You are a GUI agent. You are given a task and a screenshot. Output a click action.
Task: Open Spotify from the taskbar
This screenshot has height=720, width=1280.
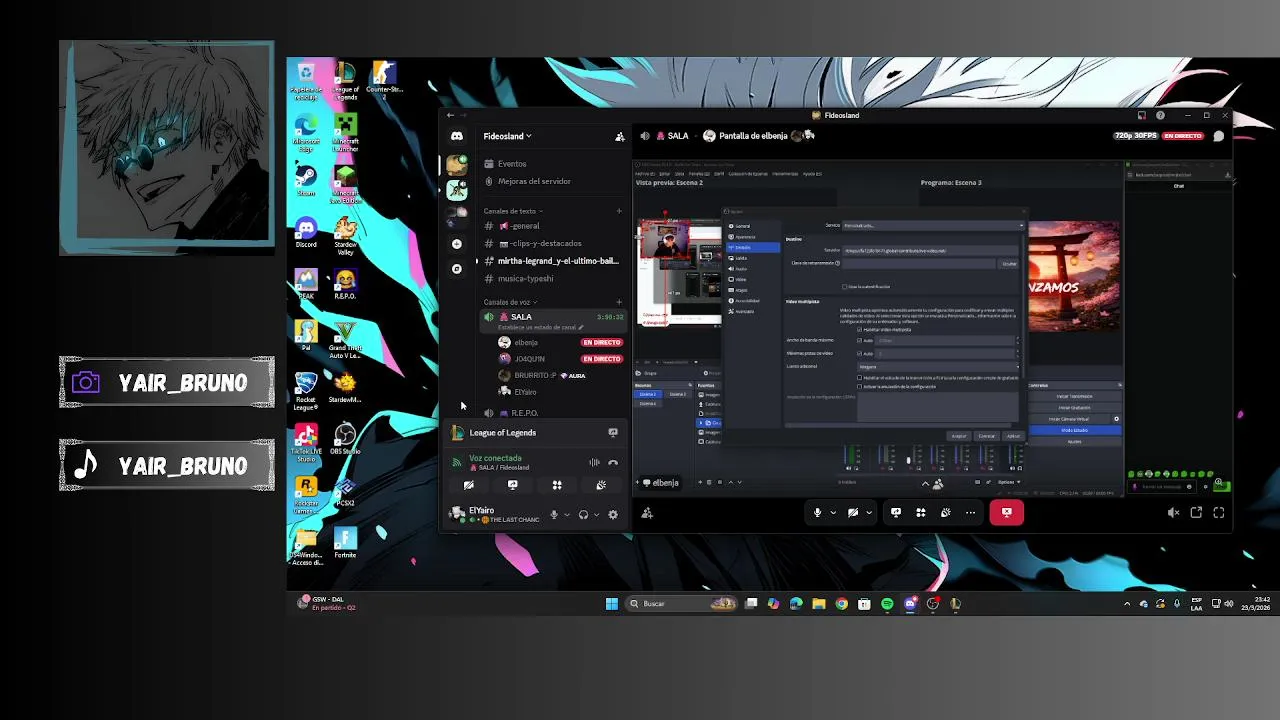[x=887, y=604]
